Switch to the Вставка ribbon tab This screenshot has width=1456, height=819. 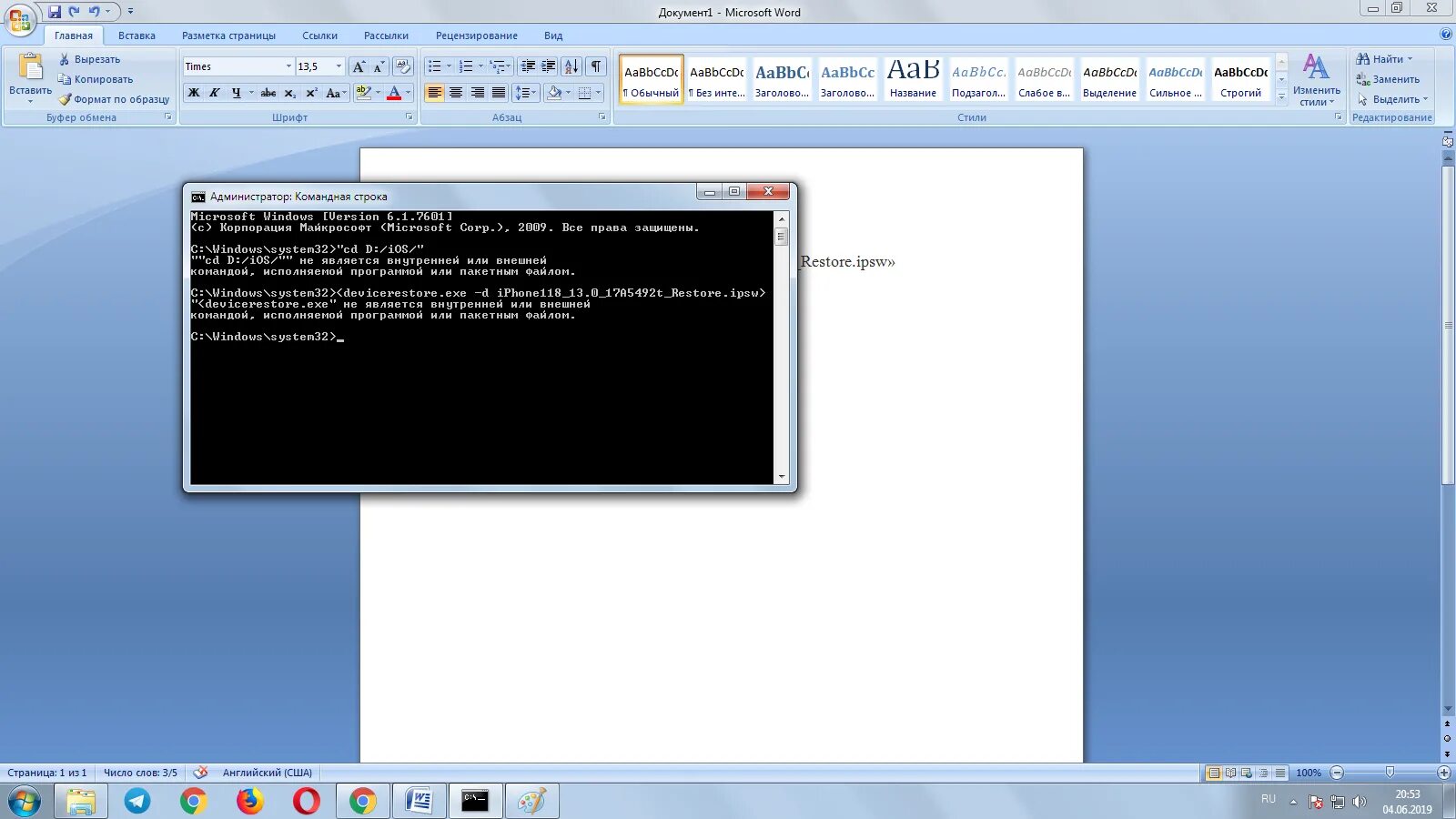pyautogui.click(x=136, y=35)
